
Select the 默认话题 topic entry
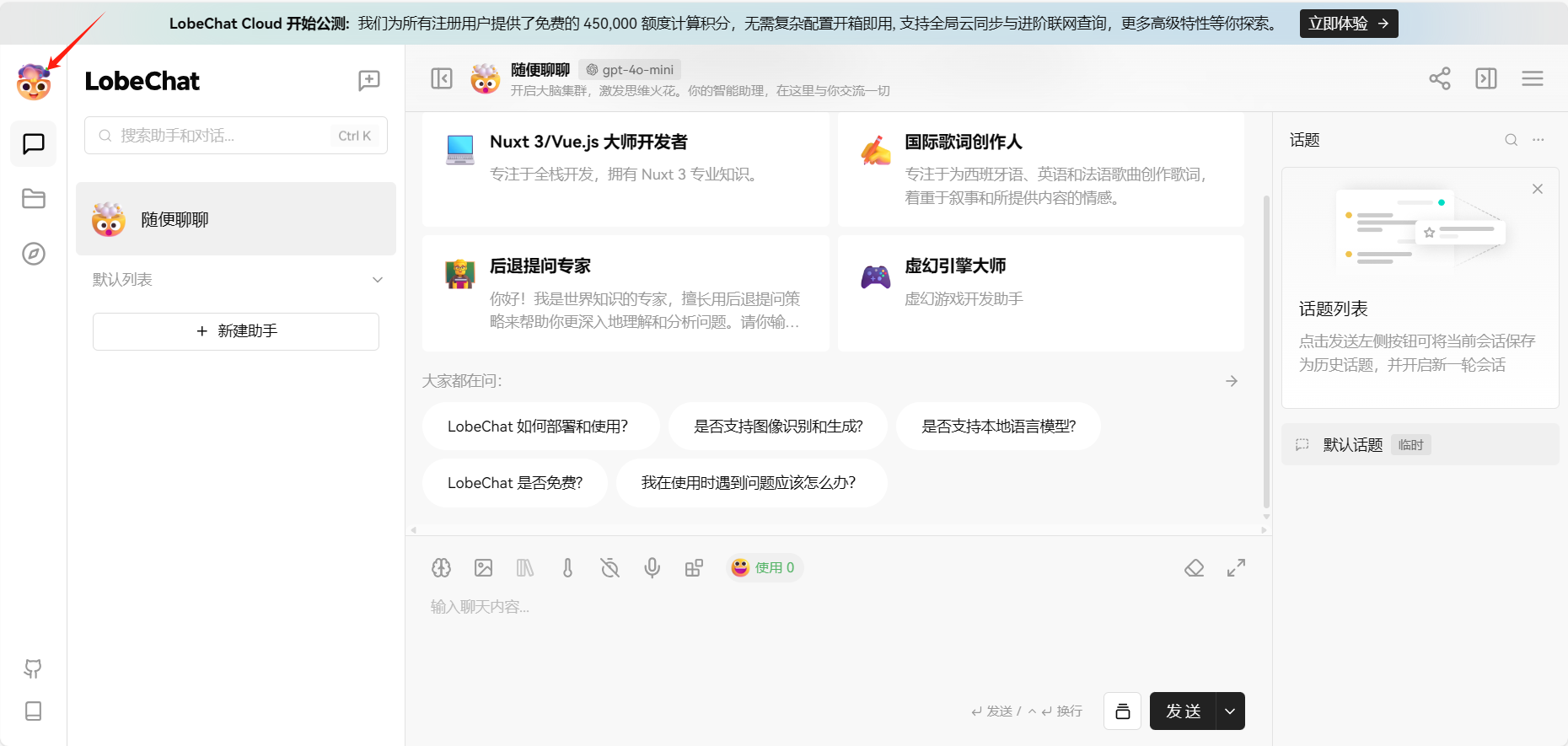[1420, 444]
